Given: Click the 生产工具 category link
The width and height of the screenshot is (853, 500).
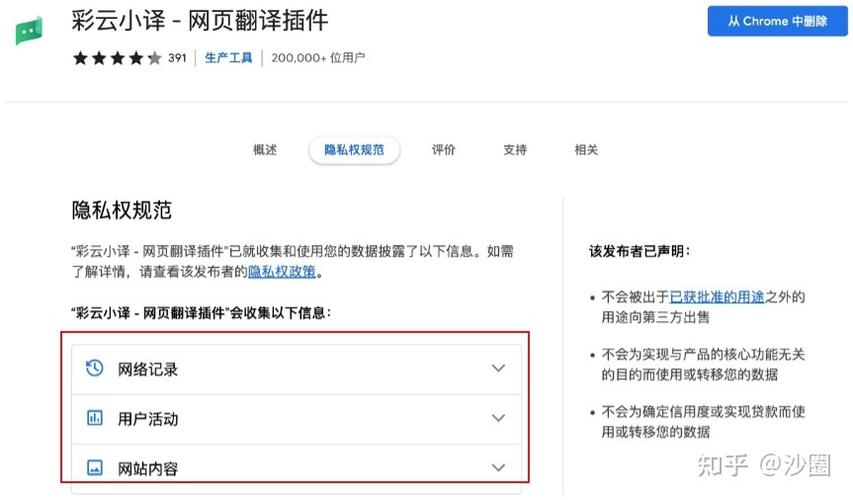Looking at the screenshot, I should [x=228, y=58].
